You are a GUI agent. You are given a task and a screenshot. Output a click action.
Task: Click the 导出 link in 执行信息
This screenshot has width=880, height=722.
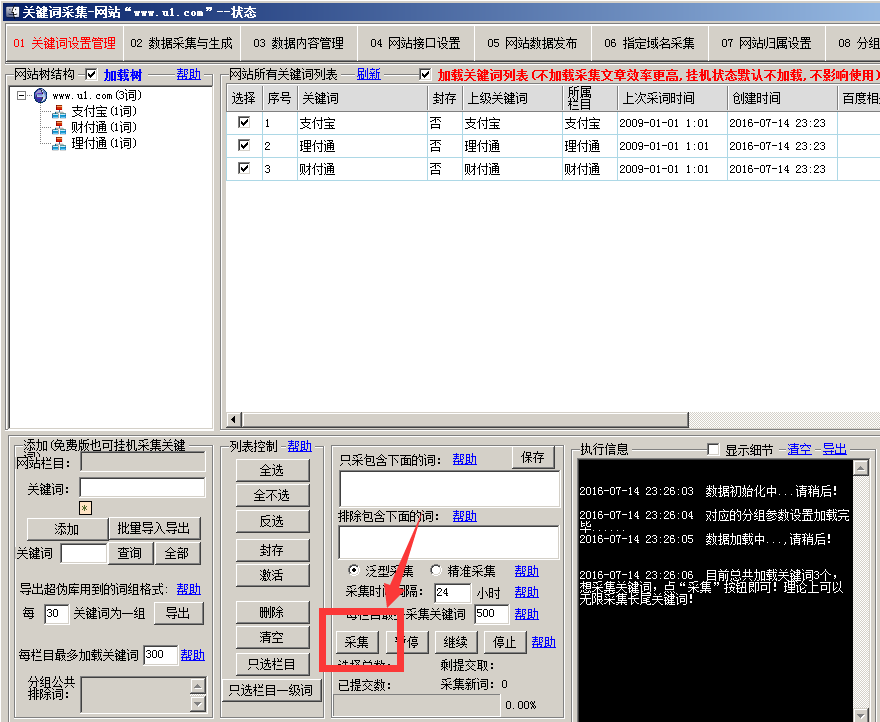tap(835, 449)
